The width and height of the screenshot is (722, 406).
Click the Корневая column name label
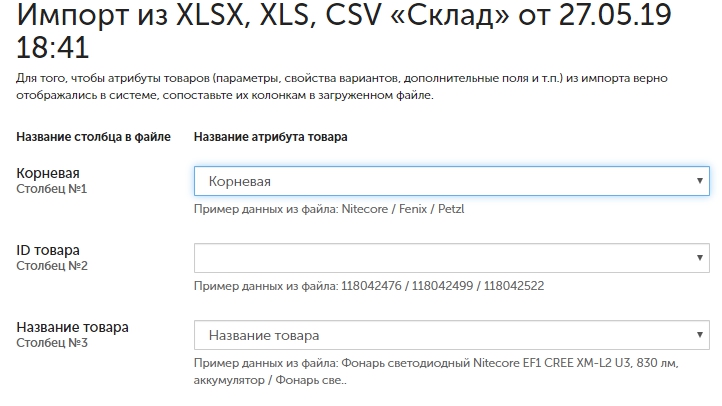point(48,173)
